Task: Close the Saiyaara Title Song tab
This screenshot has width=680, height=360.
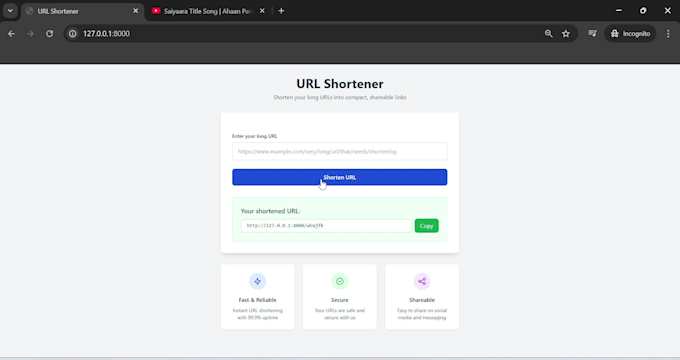Action: click(x=262, y=11)
